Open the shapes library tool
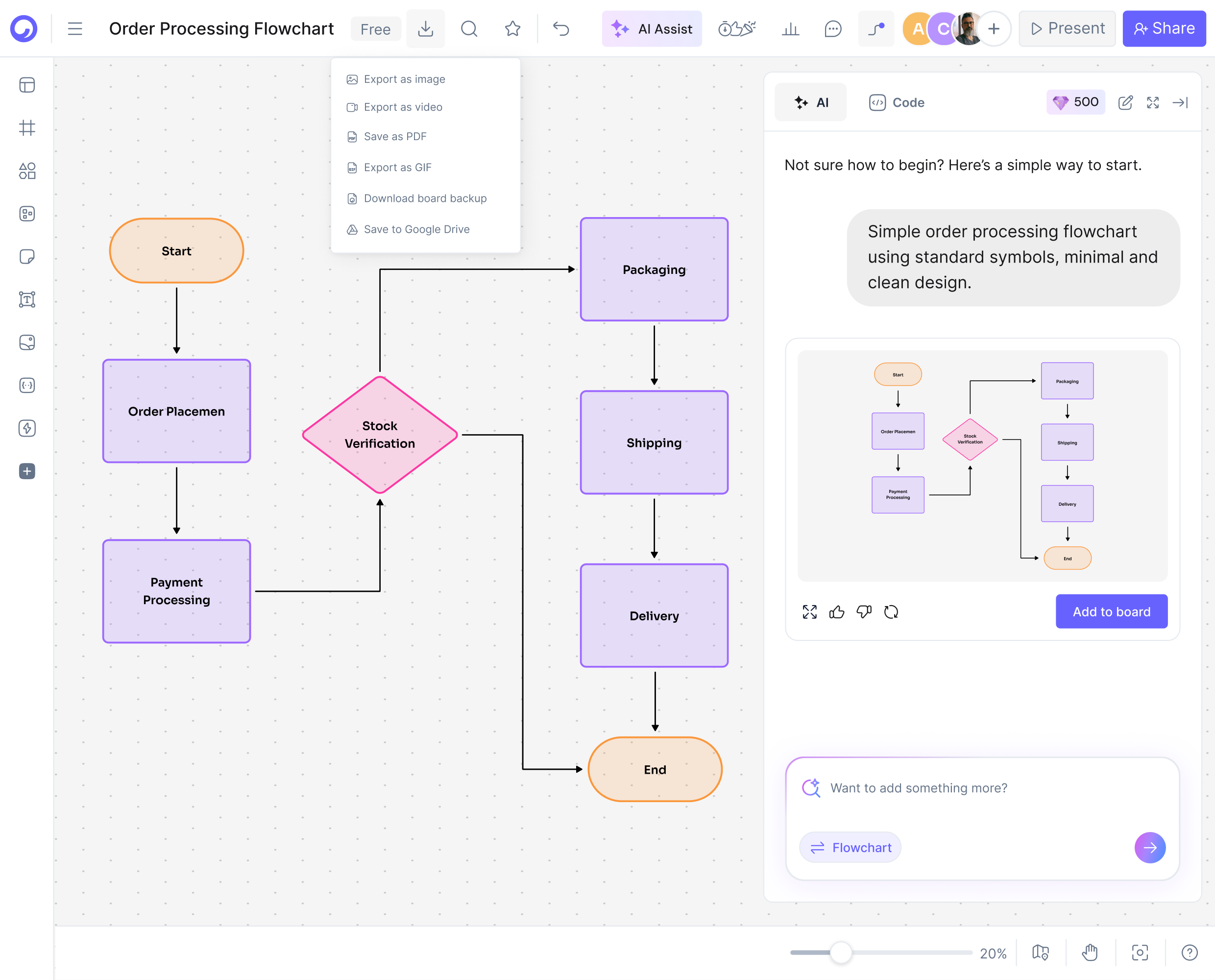The height and width of the screenshot is (980, 1215). 27,171
